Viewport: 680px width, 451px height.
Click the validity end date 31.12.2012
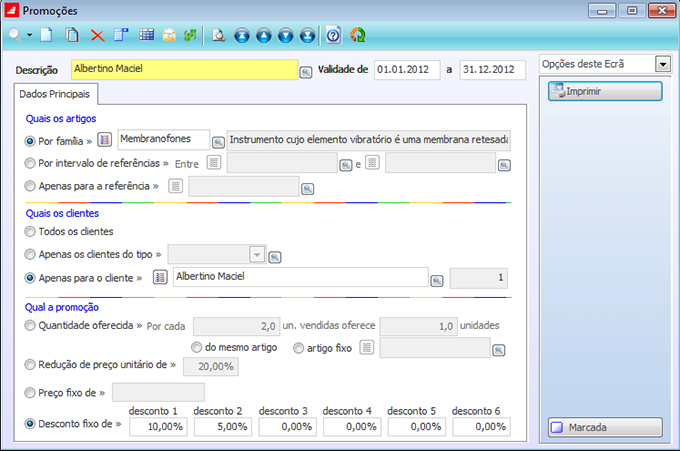(x=492, y=70)
